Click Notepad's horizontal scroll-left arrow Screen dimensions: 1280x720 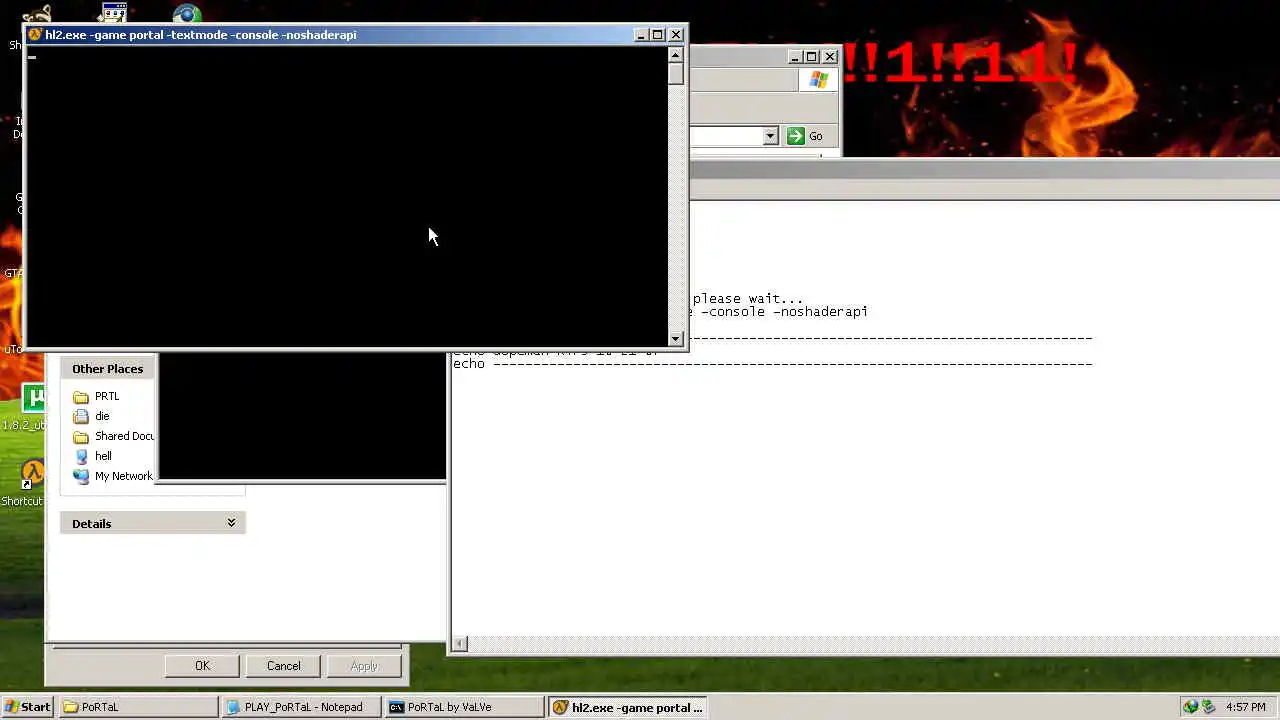click(460, 645)
